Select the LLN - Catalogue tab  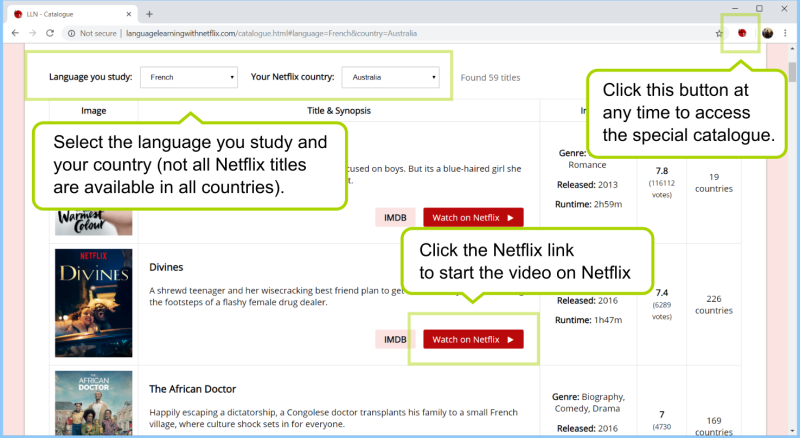(x=71, y=14)
